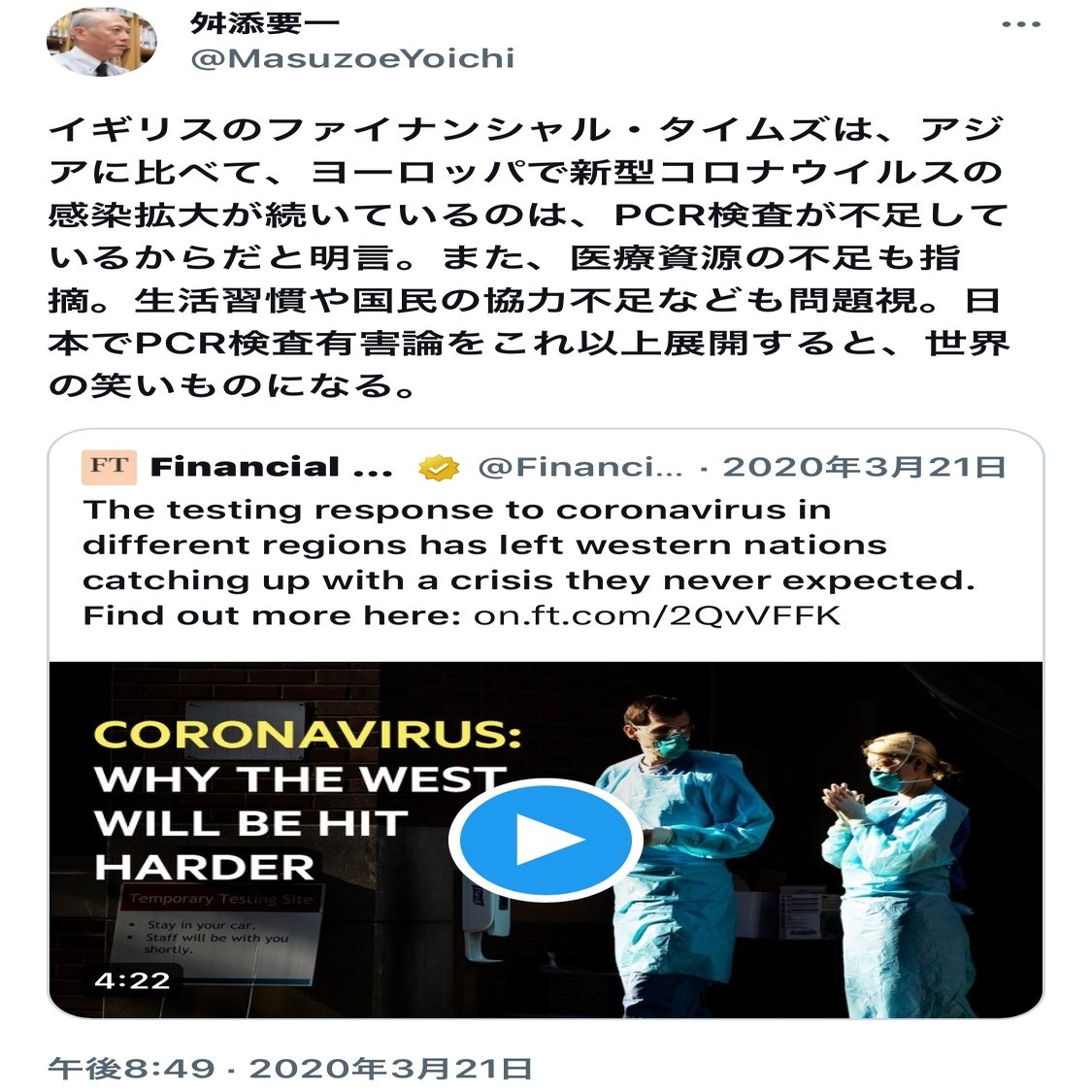
Task: Open the quoted tweet's 2020年3月21日 date
Action: pos(864,467)
